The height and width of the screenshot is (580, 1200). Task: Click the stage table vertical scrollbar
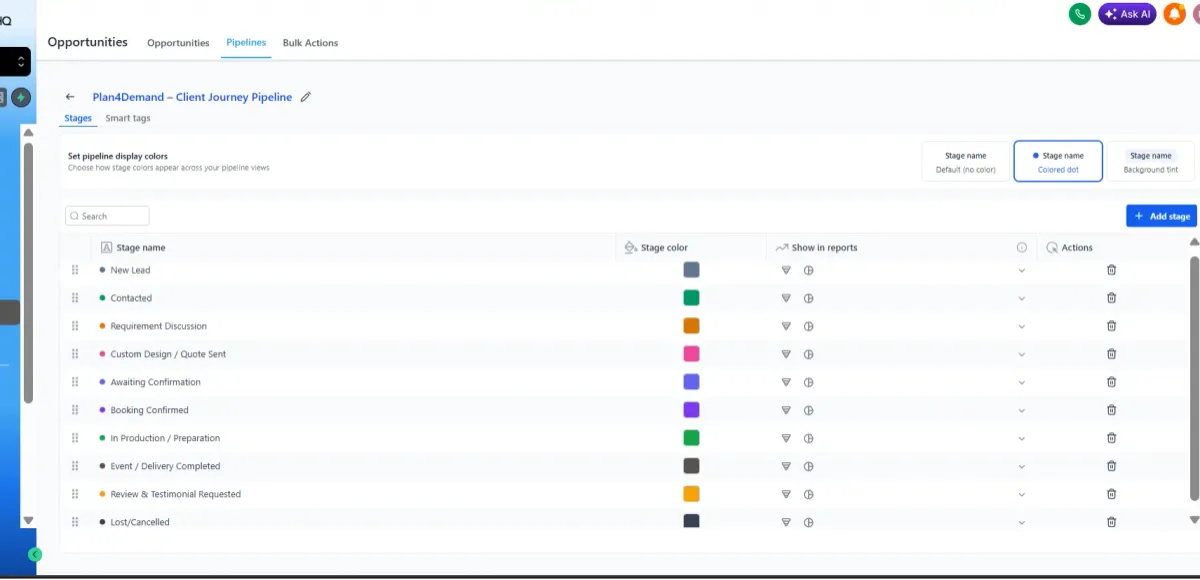1194,380
